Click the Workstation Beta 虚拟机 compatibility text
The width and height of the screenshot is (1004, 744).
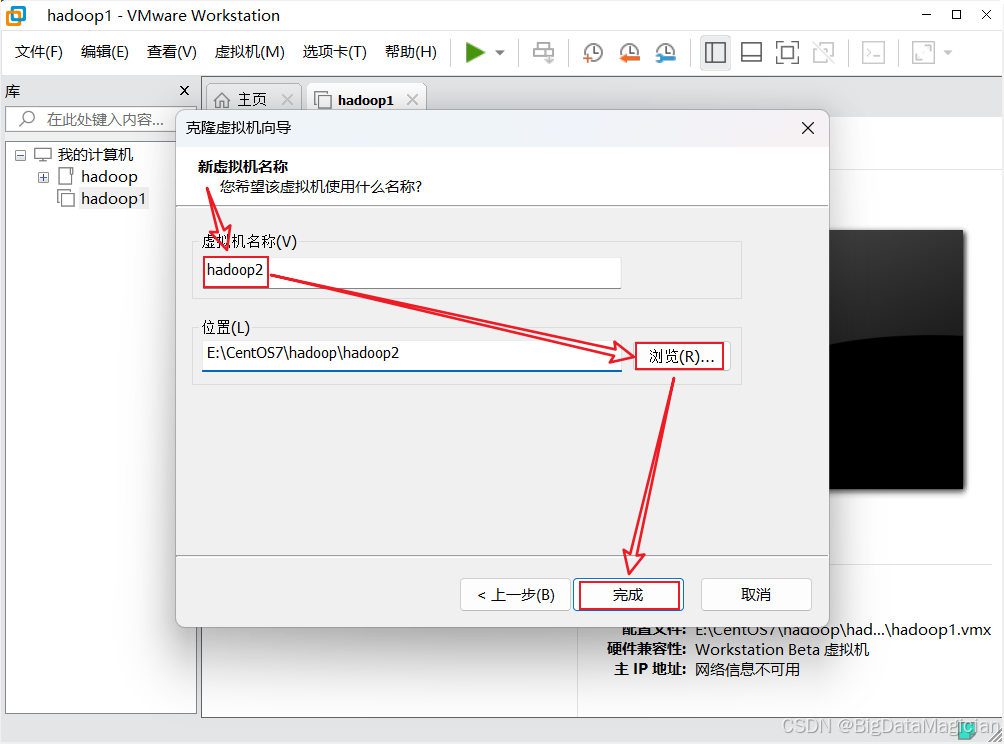[x=782, y=649]
